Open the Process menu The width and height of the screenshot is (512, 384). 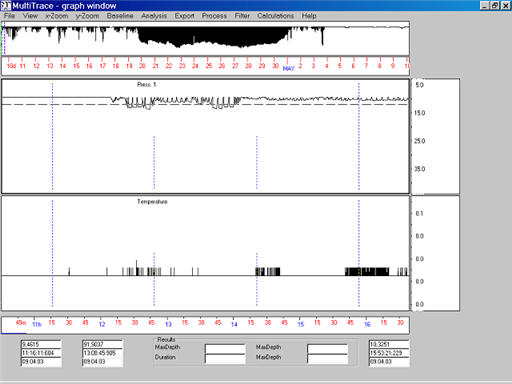[x=214, y=16]
